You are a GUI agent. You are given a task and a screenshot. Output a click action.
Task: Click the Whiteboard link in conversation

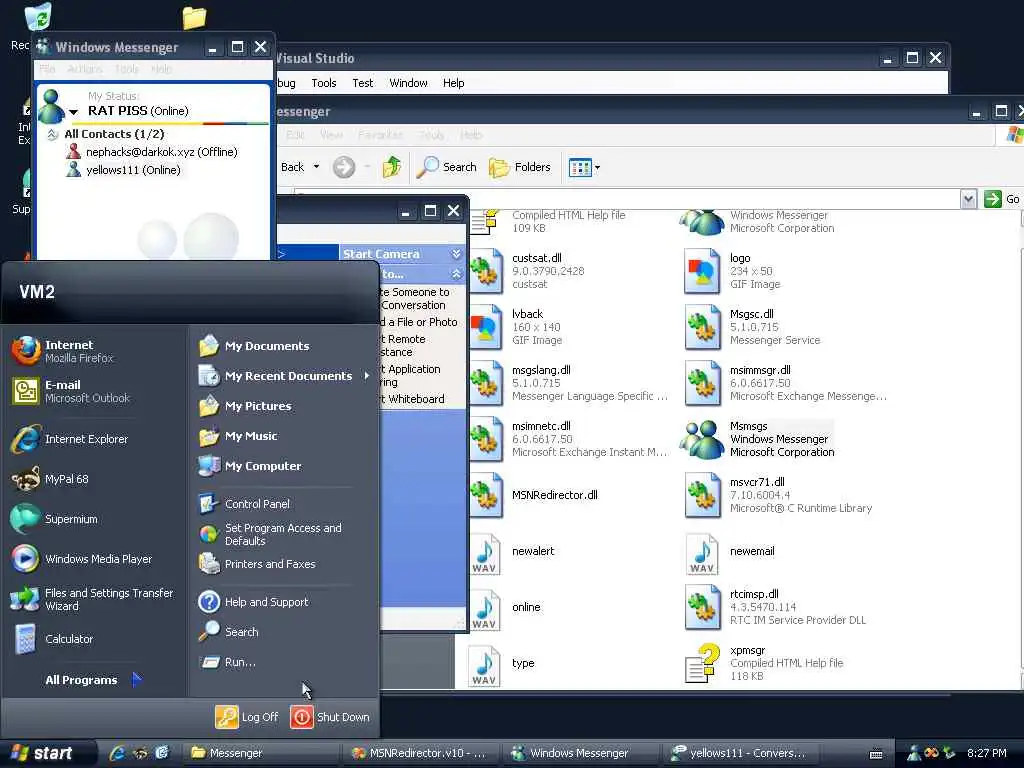tap(416, 399)
